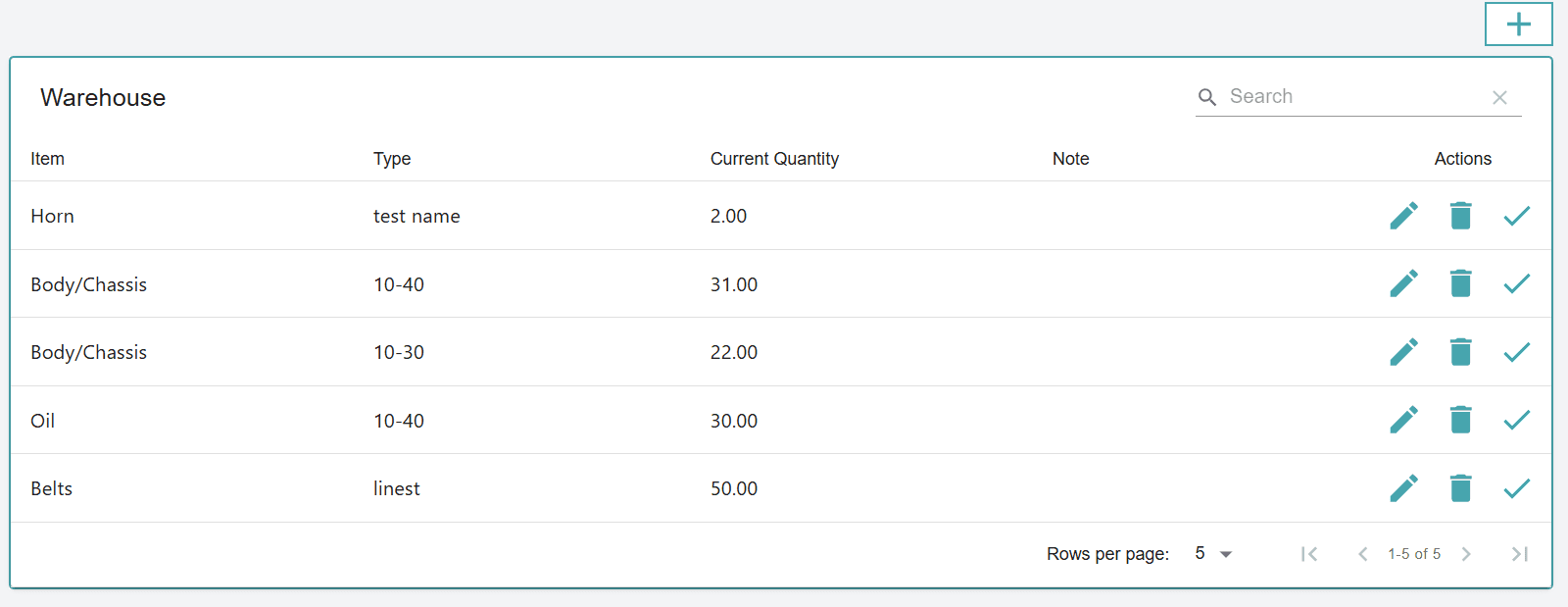Image resolution: width=1568 pixels, height=607 pixels.
Task: Edit the Horn row with pencil icon
Action: click(x=1403, y=216)
